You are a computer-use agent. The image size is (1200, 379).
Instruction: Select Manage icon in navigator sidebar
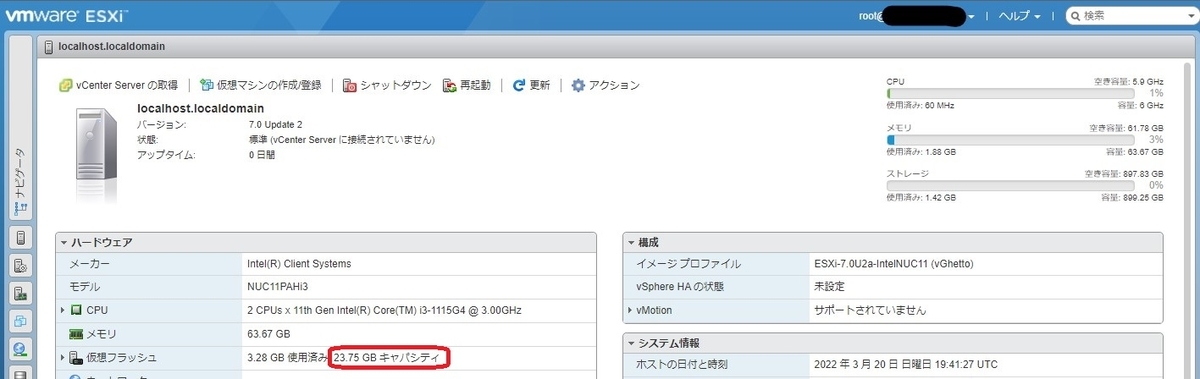[20, 266]
